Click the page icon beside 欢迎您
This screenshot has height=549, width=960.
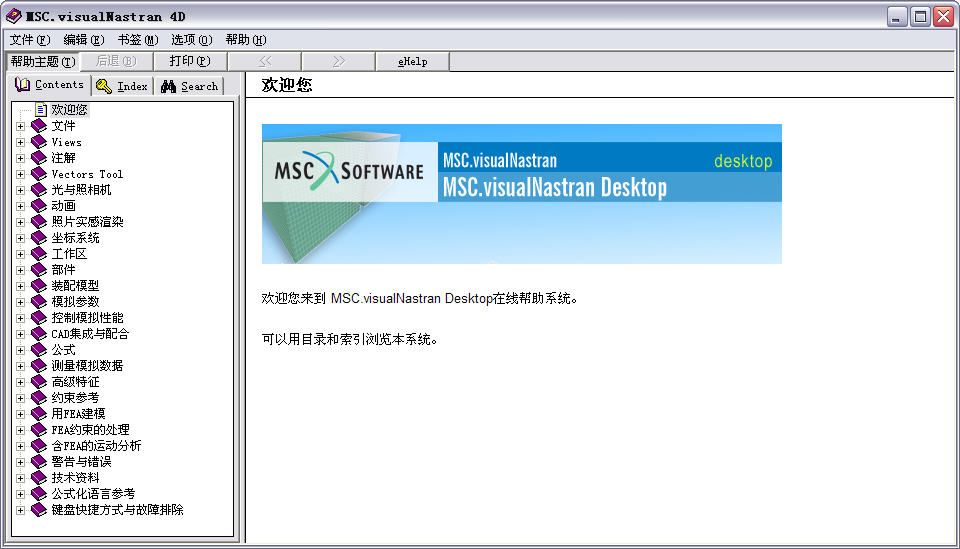click(x=40, y=110)
